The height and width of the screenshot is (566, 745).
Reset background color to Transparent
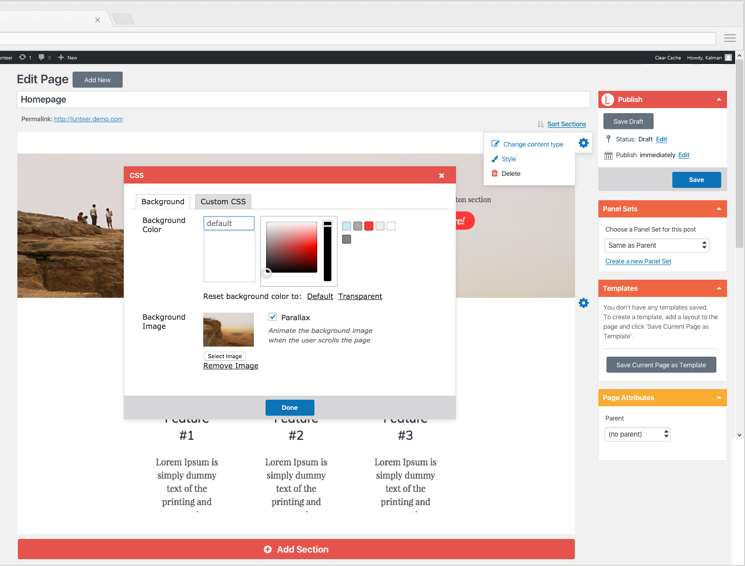click(360, 296)
